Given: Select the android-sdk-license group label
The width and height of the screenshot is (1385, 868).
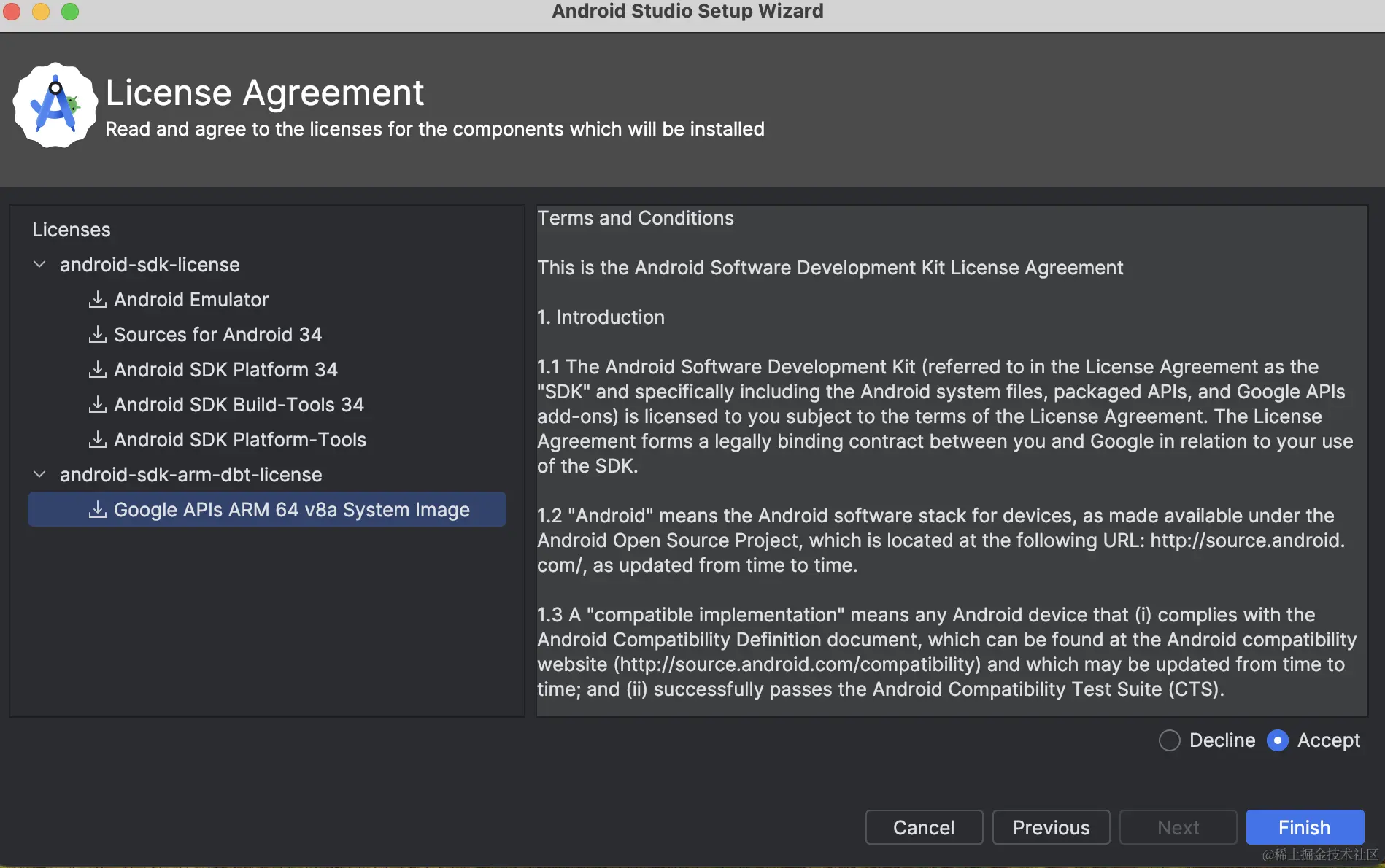Looking at the screenshot, I should tap(150, 265).
